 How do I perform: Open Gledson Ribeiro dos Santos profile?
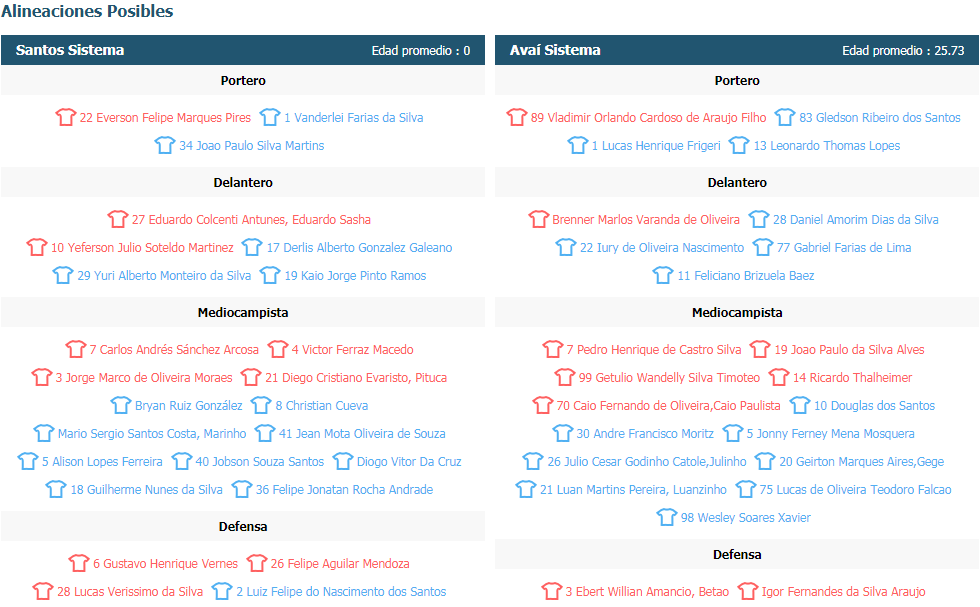pos(880,118)
